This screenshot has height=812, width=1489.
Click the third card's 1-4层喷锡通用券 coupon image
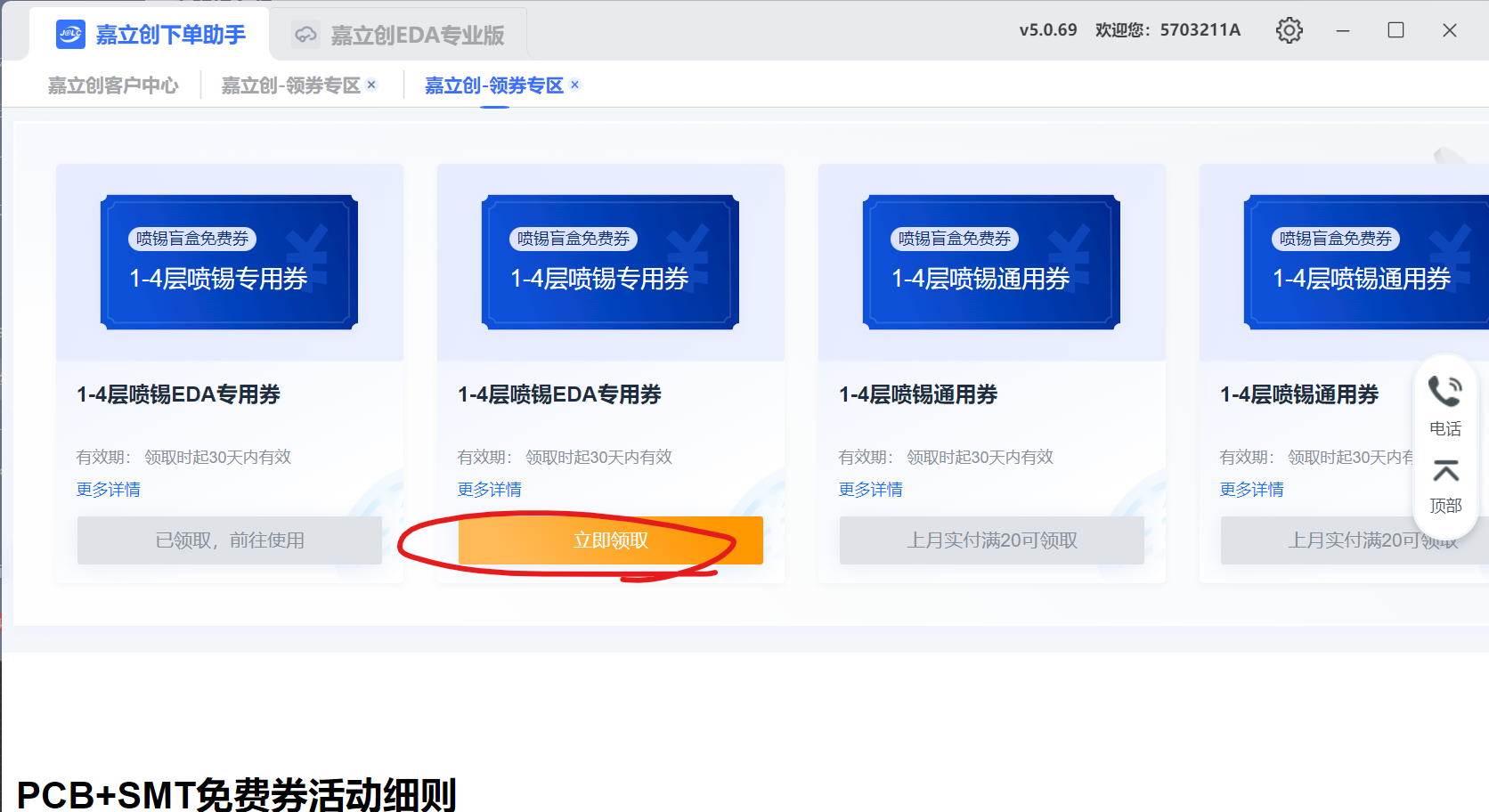coord(991,263)
